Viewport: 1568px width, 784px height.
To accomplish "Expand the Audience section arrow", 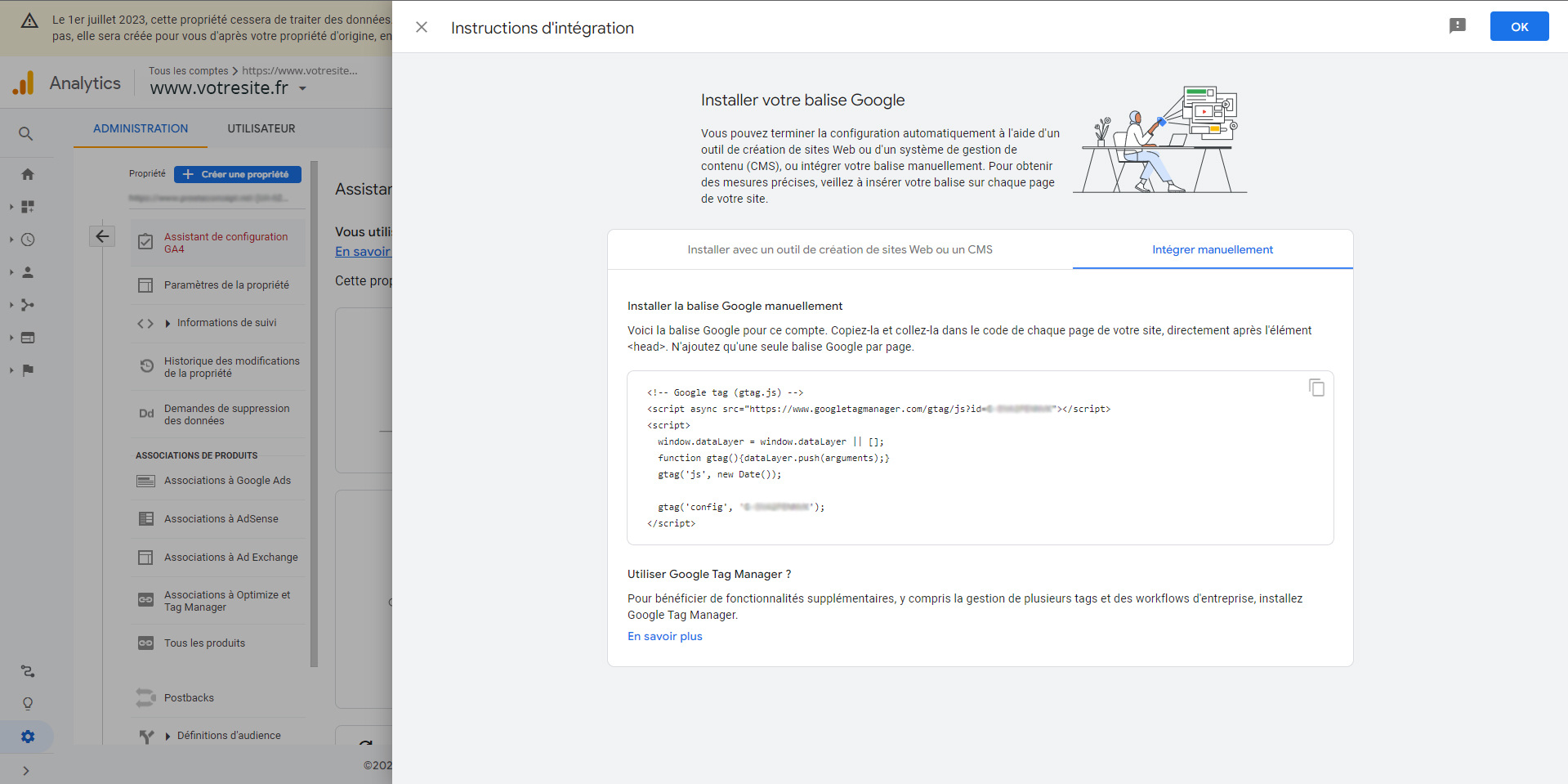I will (x=11, y=272).
